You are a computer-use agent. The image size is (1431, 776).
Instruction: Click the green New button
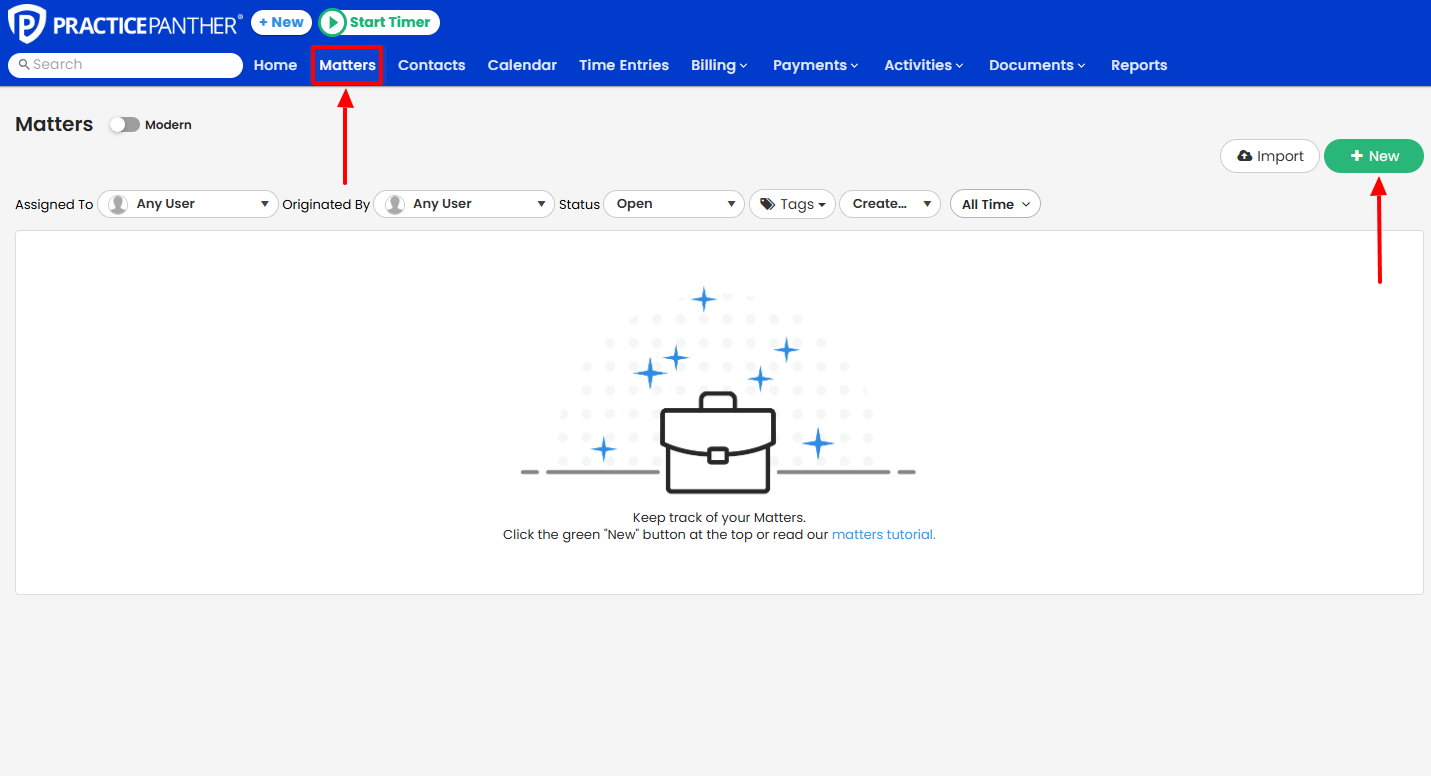(x=1373, y=155)
